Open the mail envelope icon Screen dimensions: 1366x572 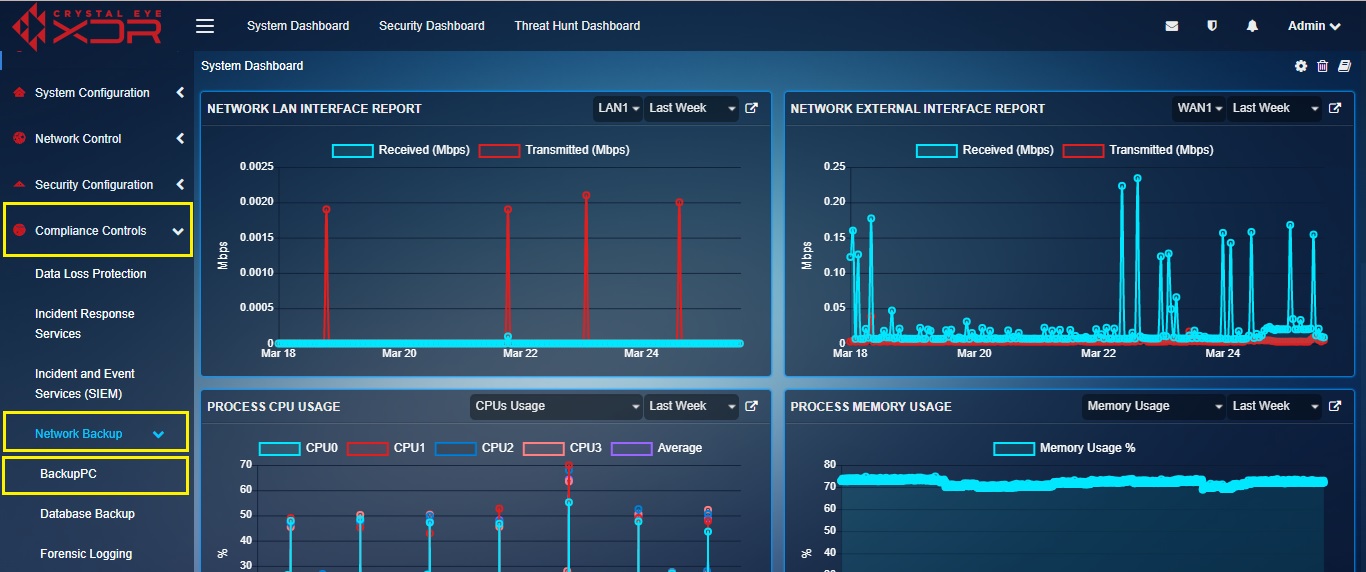click(1172, 26)
